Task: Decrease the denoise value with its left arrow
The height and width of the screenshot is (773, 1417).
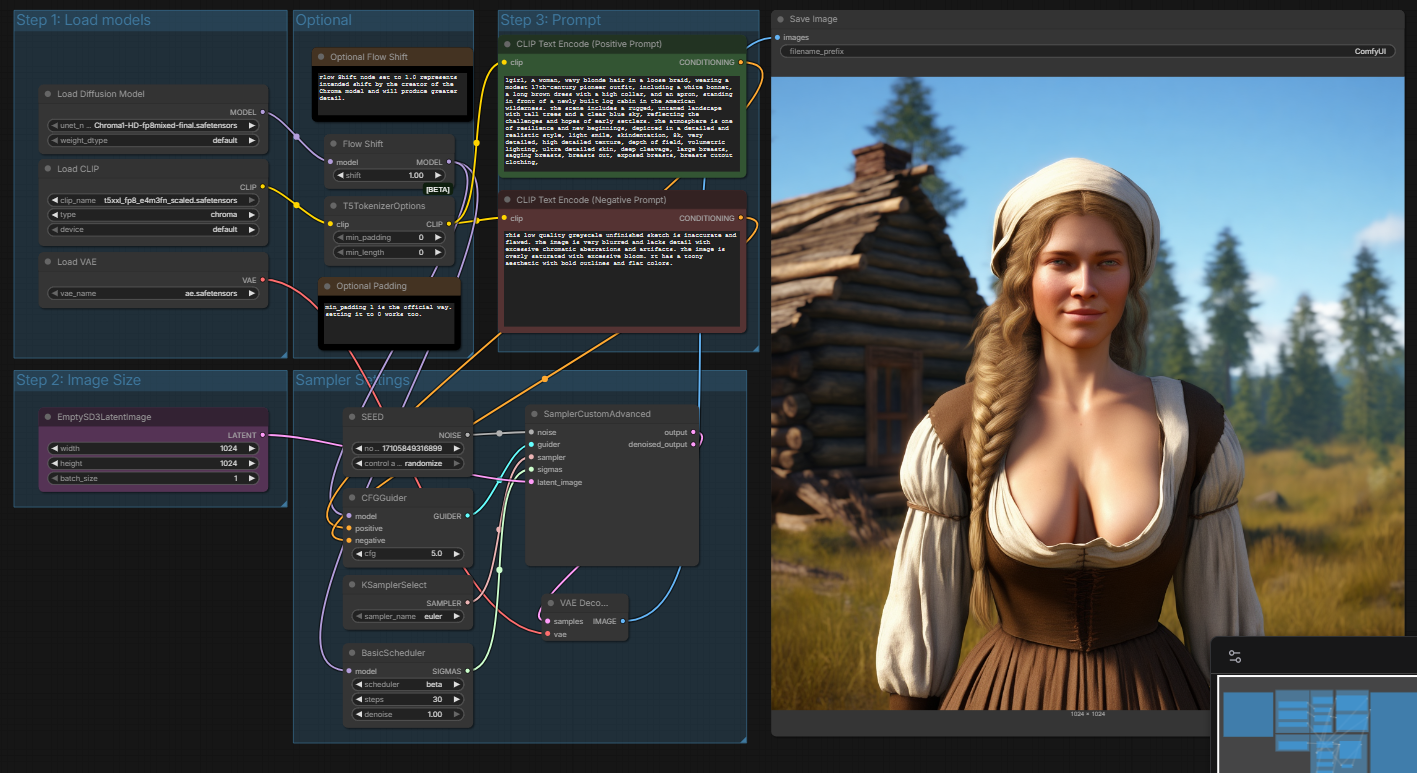Action: tap(358, 714)
